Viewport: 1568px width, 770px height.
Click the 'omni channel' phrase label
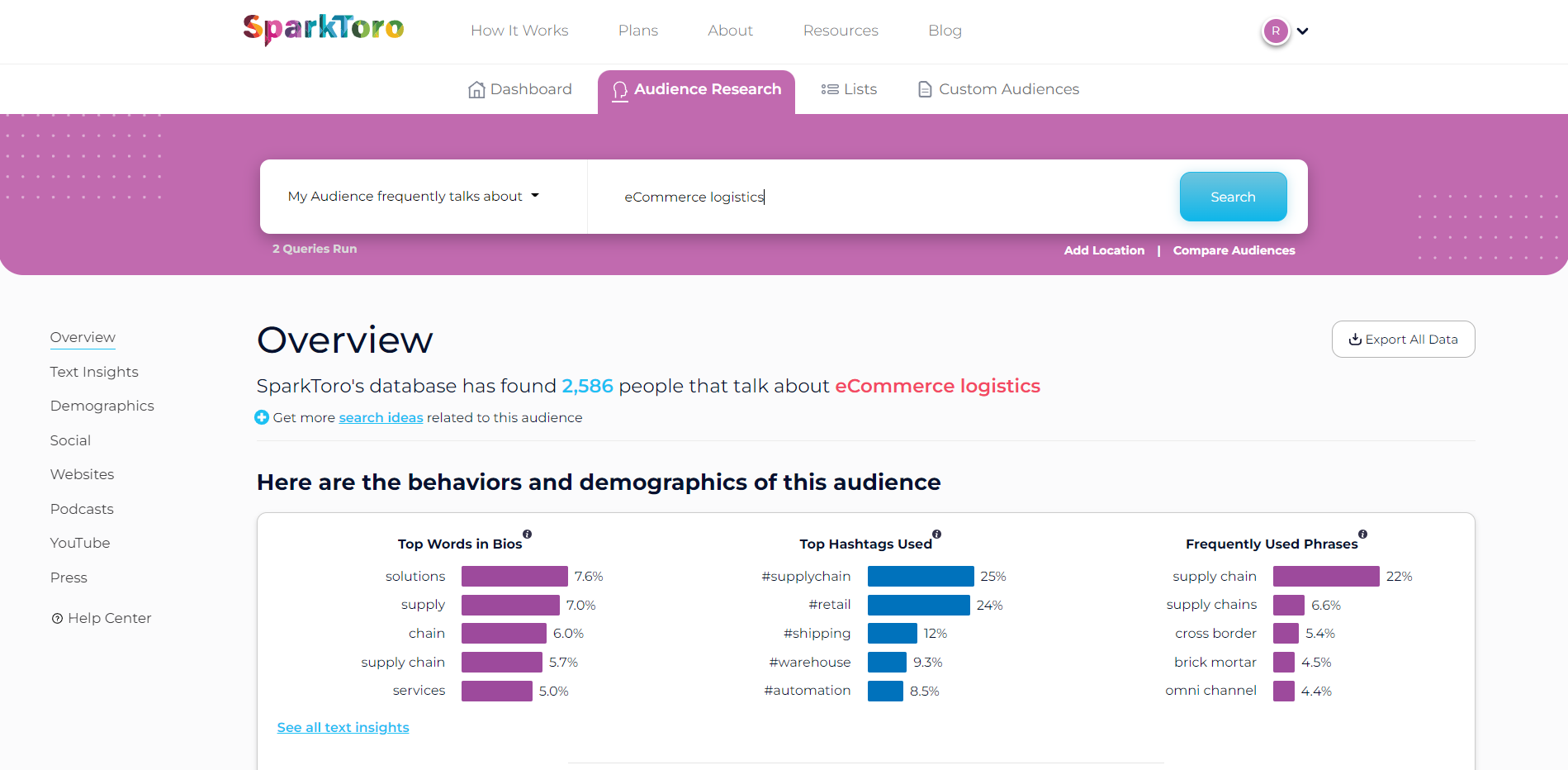pos(1210,691)
